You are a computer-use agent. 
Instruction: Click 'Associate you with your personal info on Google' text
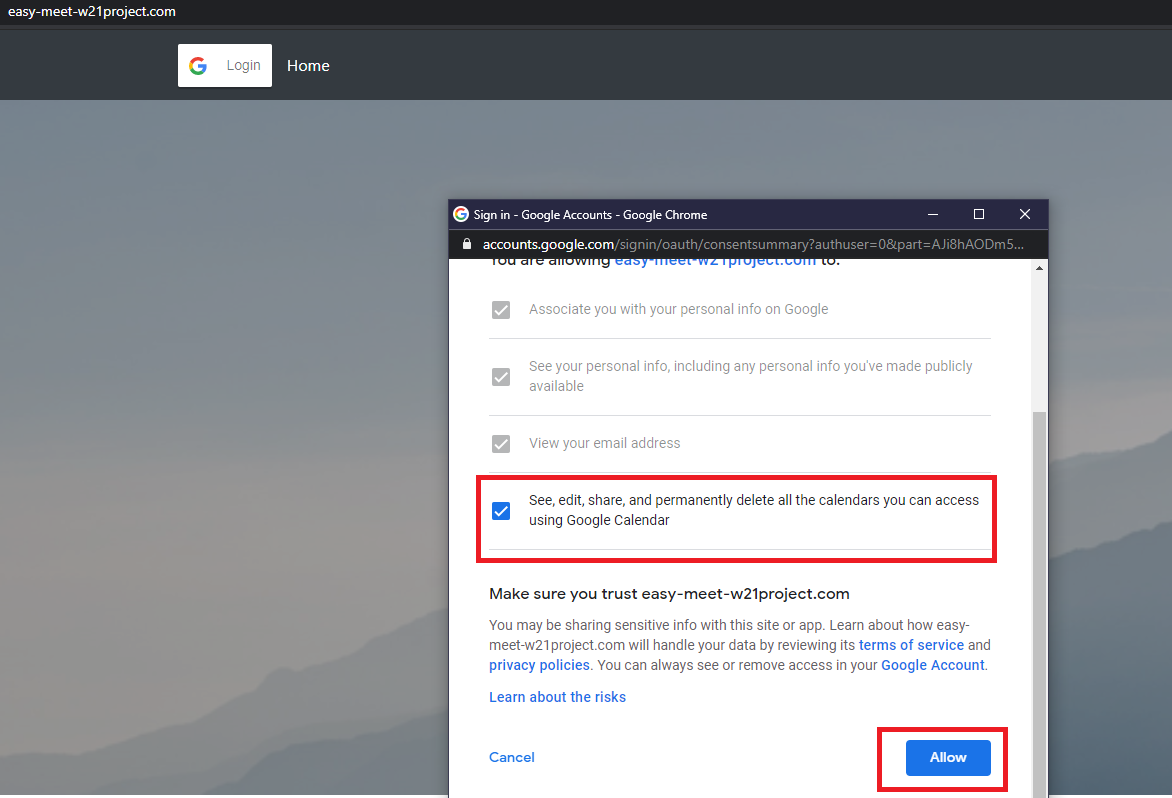[x=678, y=309]
